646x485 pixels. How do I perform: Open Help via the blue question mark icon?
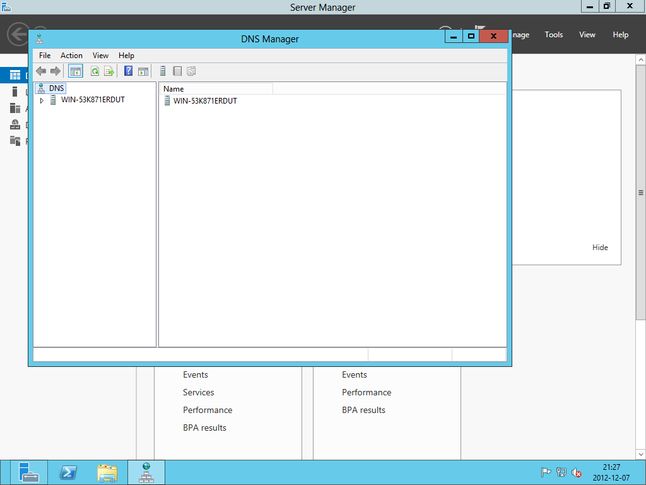(x=129, y=71)
